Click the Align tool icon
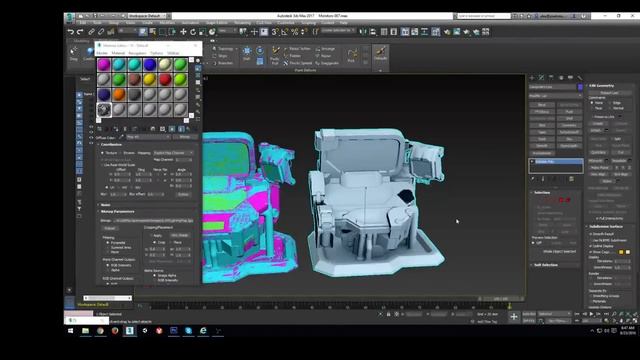Viewport: 640px width, 360px height. coord(373,32)
